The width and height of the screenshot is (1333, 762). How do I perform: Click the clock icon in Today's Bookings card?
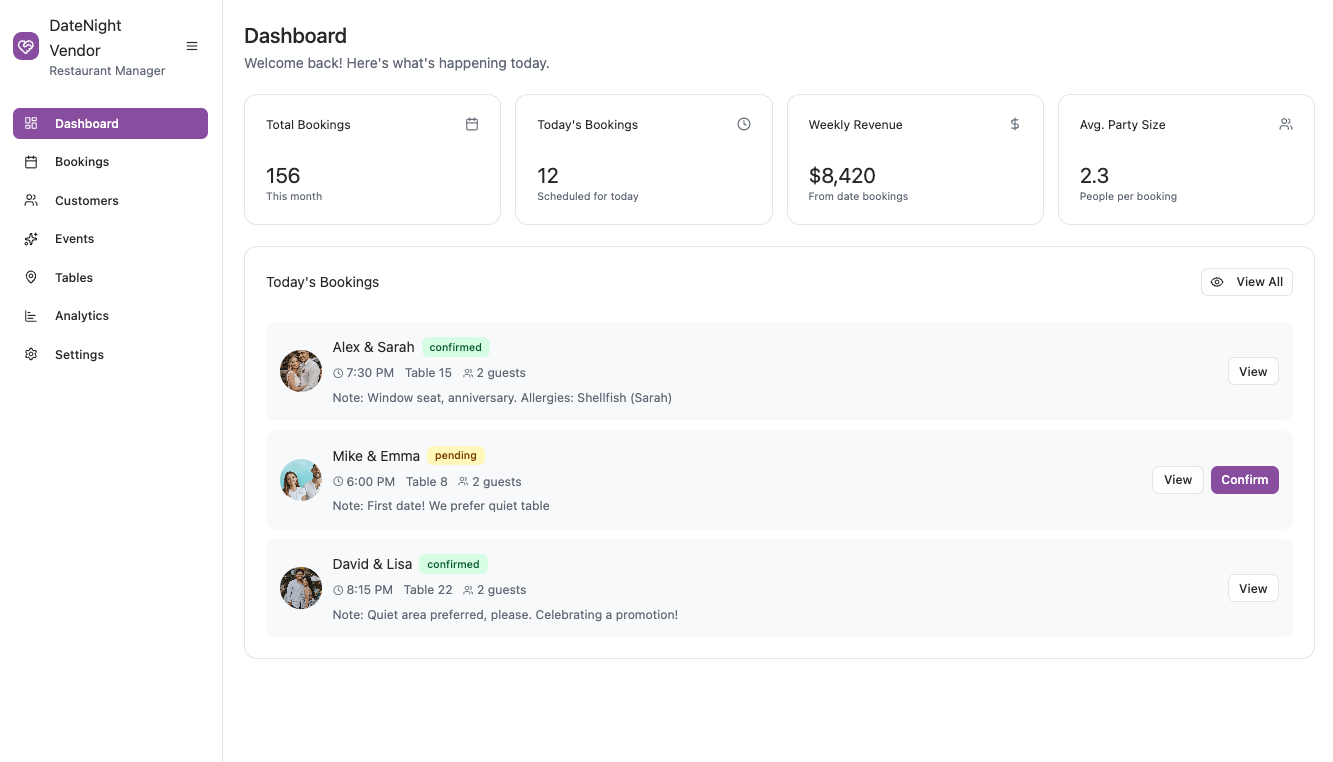[x=744, y=124]
